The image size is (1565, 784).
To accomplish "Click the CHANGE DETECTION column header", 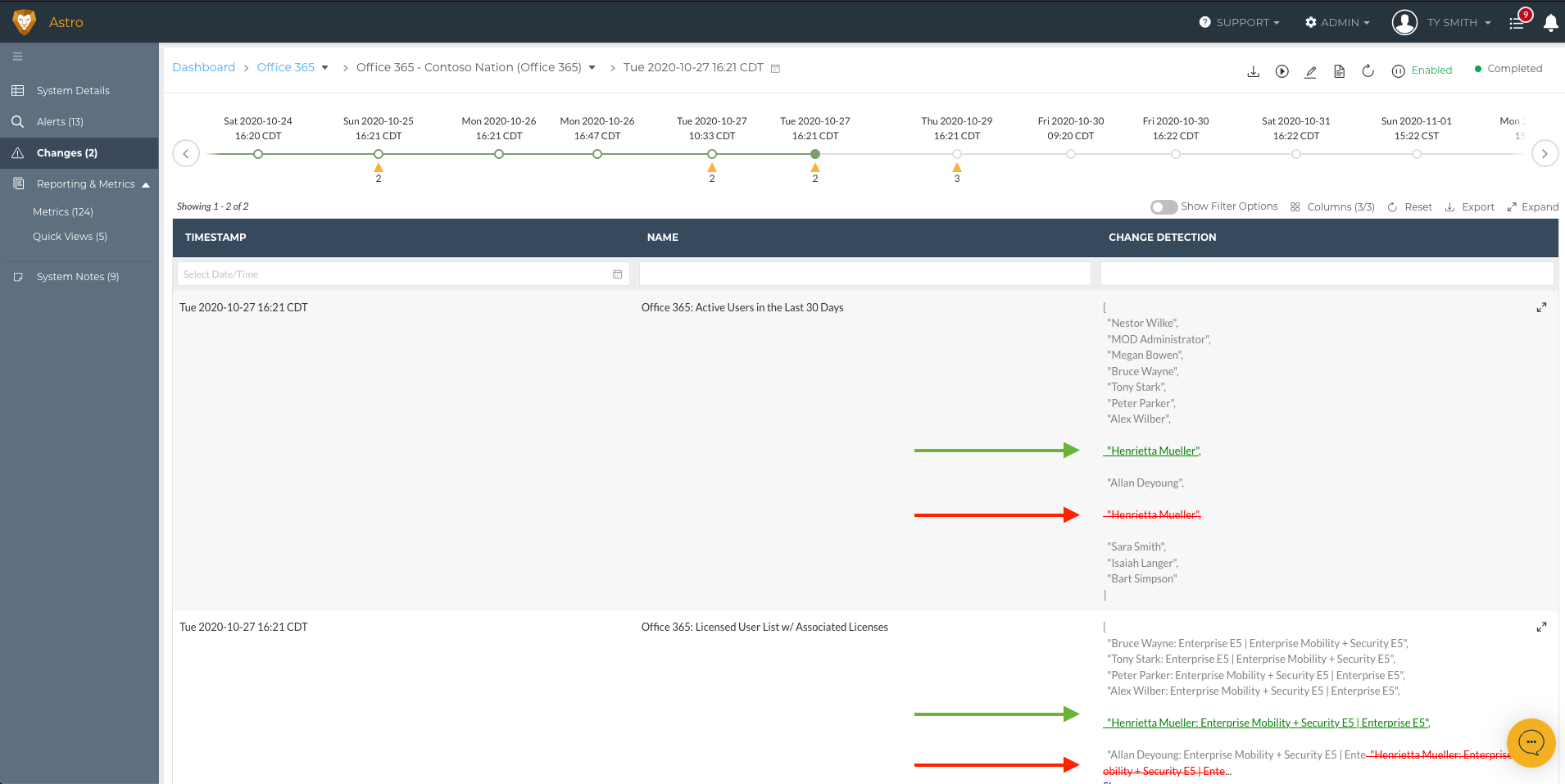I will coord(1163,238).
